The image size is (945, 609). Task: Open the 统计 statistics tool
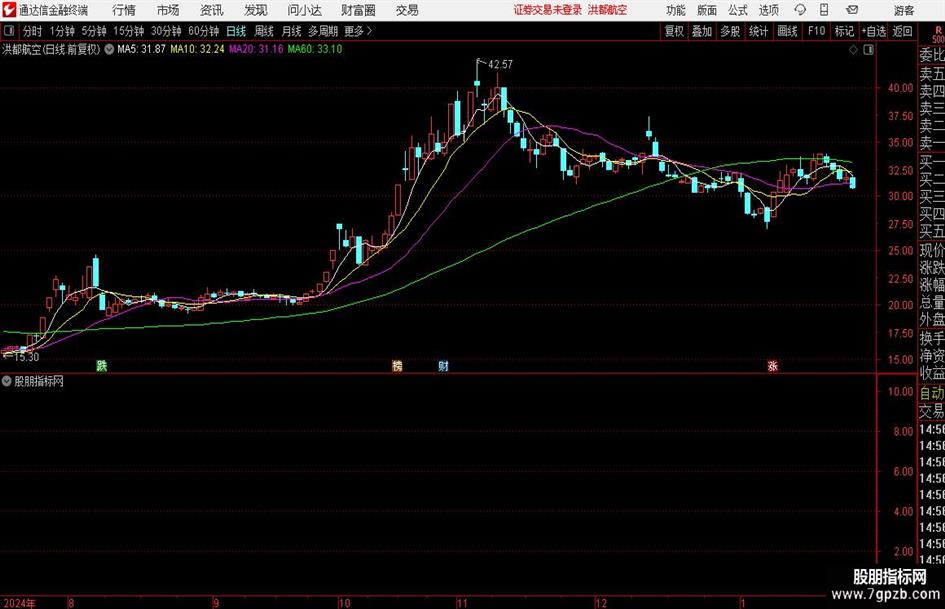(758, 31)
